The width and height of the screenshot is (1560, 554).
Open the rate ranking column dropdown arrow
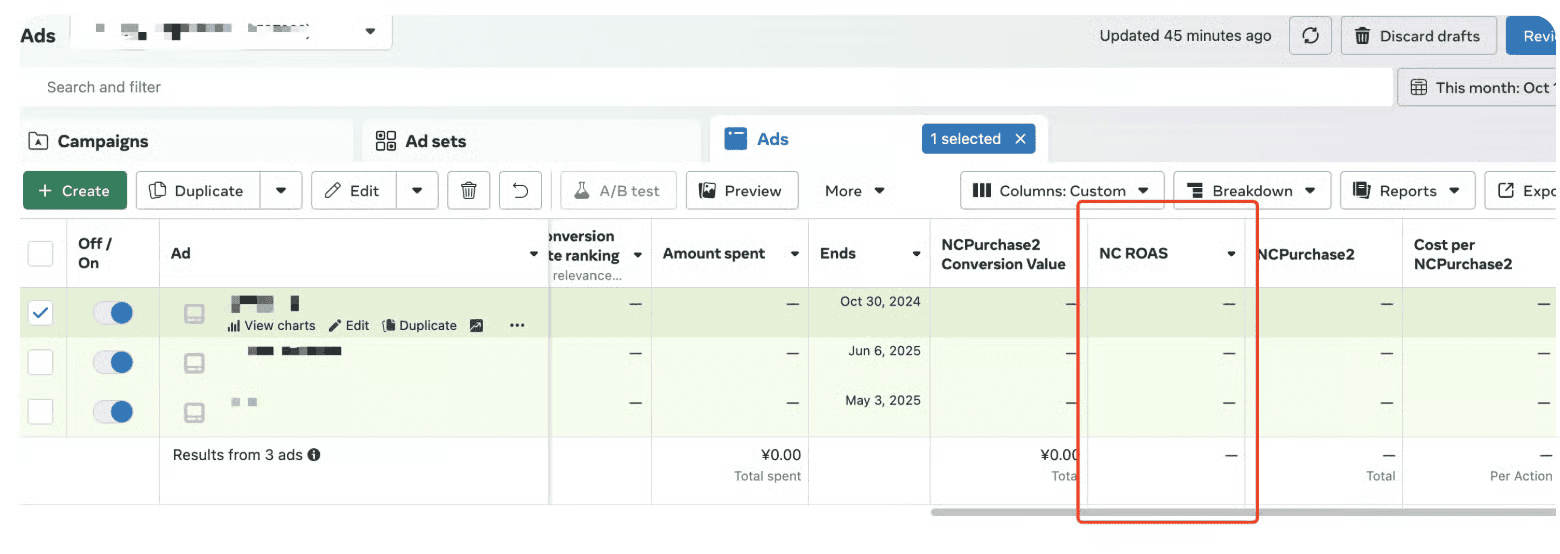click(637, 254)
